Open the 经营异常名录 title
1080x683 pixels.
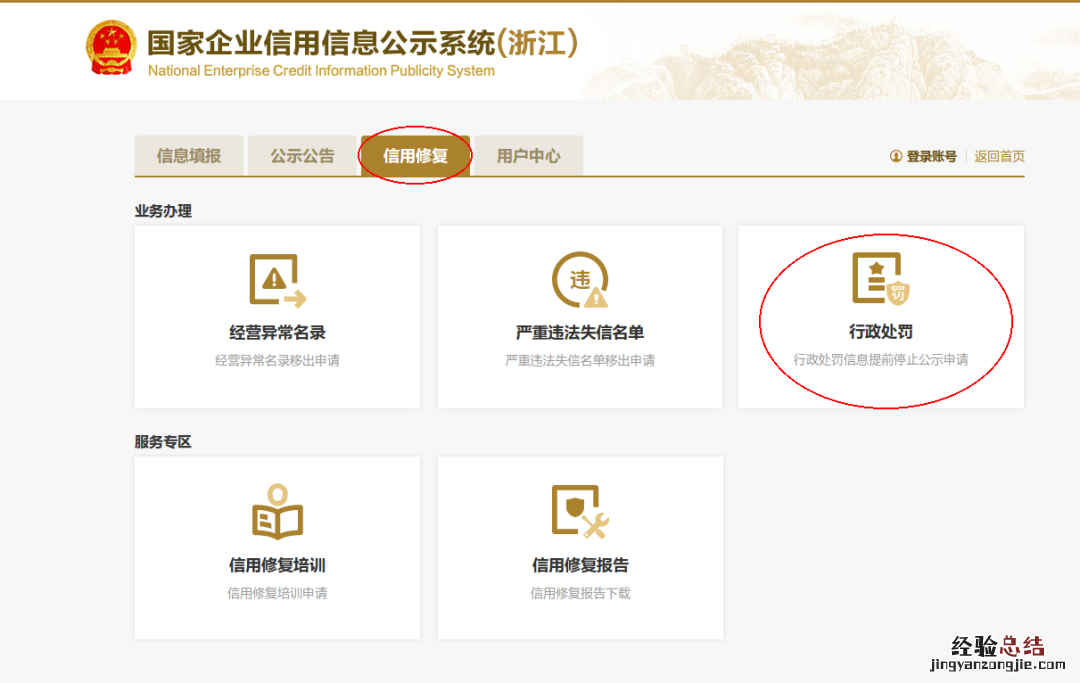pyautogui.click(x=278, y=333)
